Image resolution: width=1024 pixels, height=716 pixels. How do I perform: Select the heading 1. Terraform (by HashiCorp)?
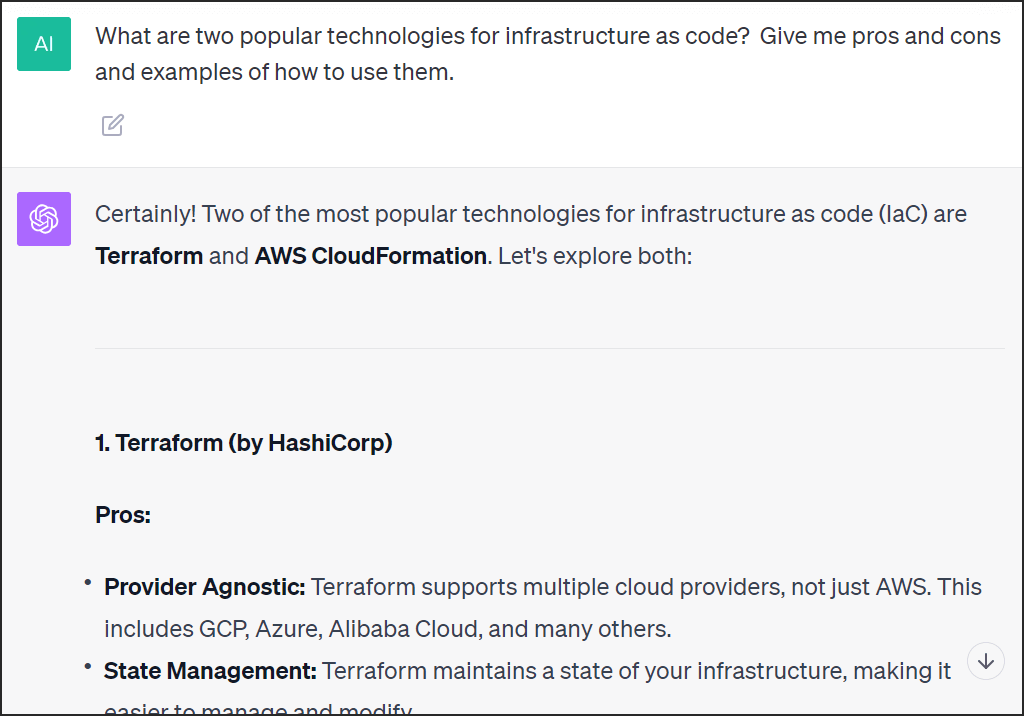[244, 443]
